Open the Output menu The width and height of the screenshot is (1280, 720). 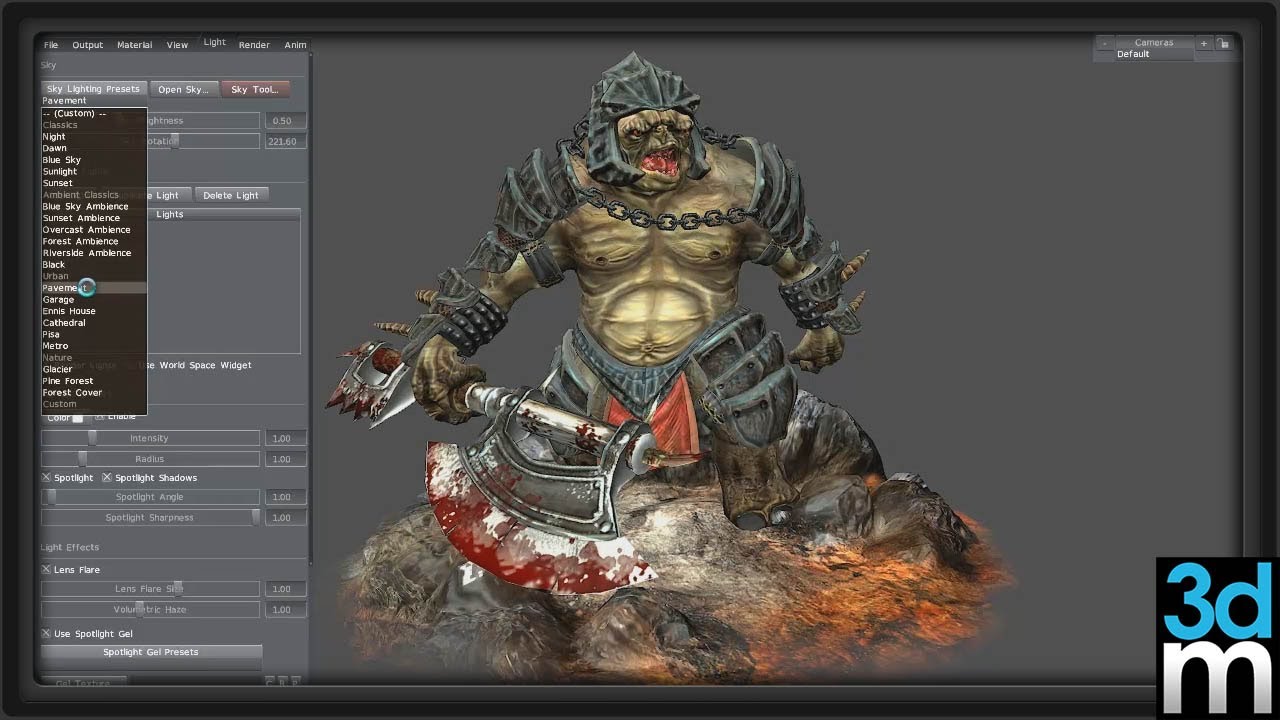[x=87, y=45]
